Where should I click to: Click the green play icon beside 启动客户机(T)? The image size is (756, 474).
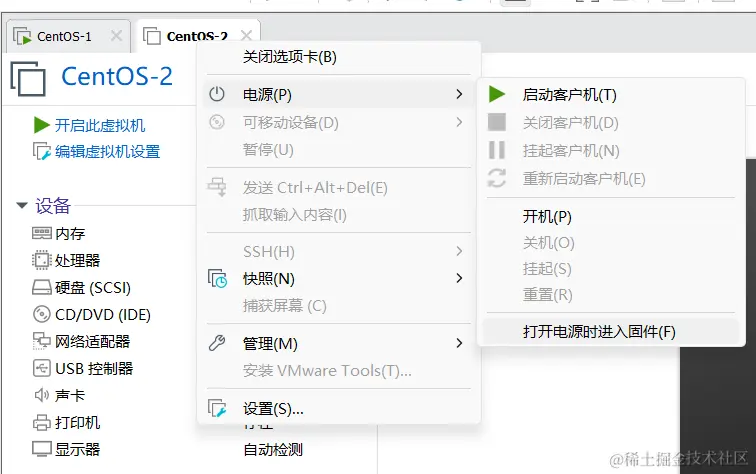click(497, 94)
